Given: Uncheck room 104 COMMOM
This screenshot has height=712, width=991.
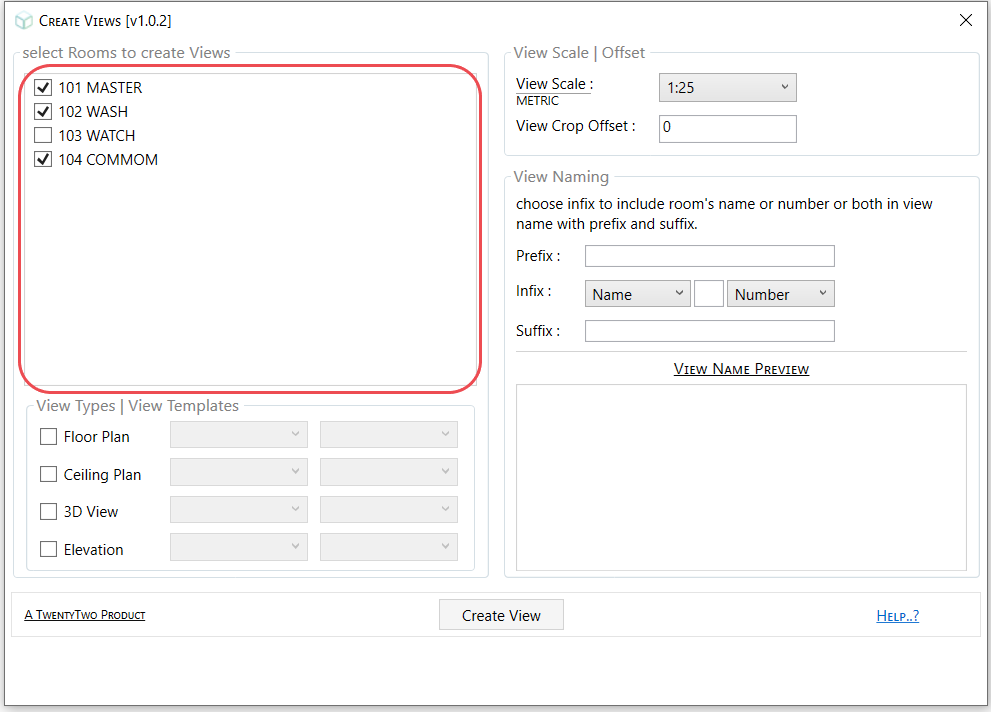Looking at the screenshot, I should (x=42, y=159).
